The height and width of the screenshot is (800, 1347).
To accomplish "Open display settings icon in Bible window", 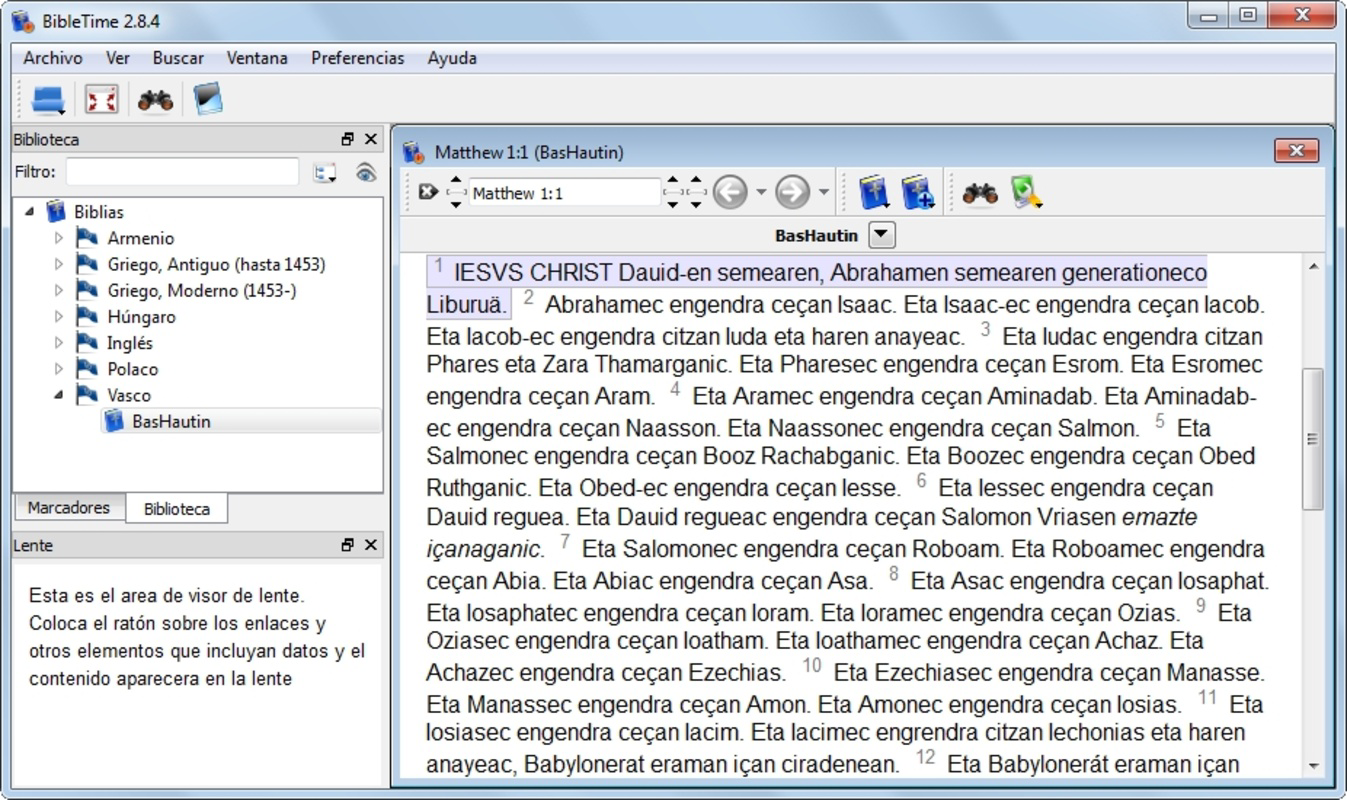I will point(1026,192).
